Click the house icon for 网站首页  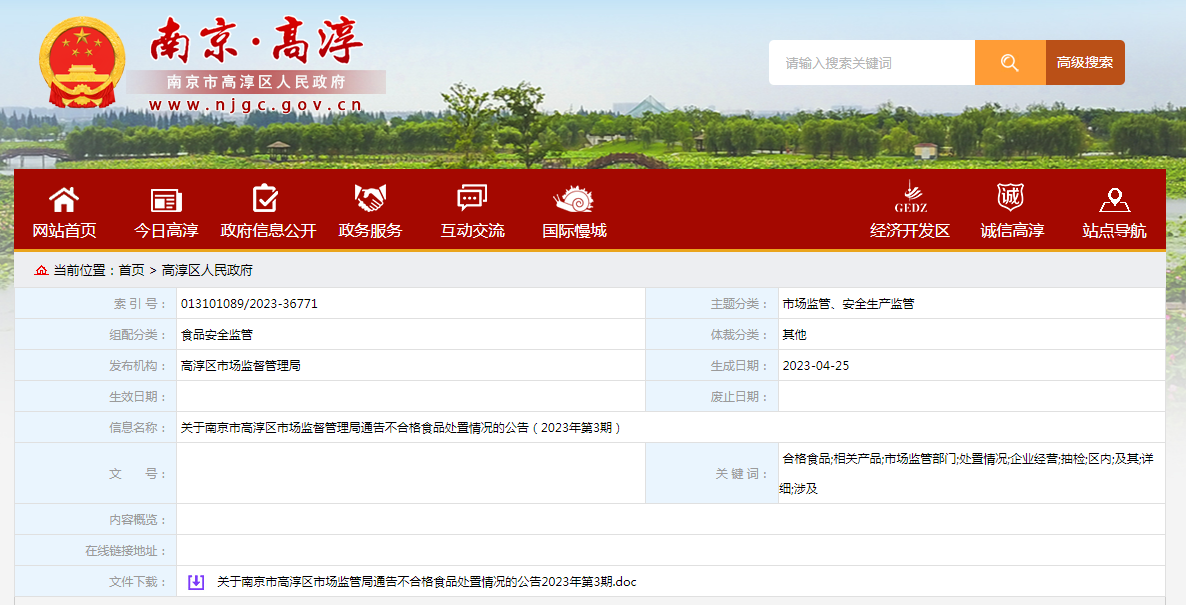click(64, 199)
